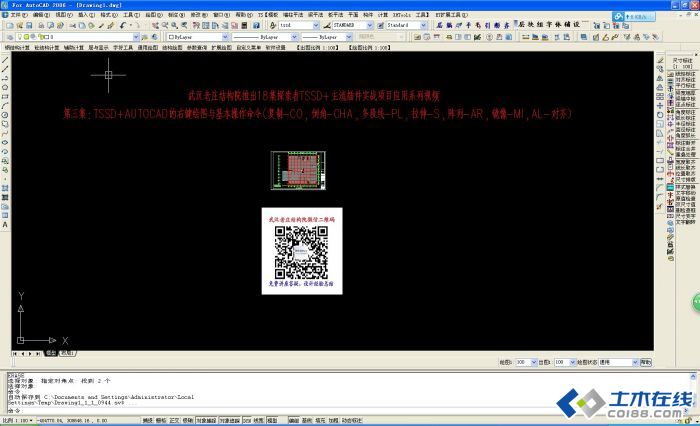Viewport: 700px width, 426px height.
Task: Open the 插入 Insert menu
Action: pos(86,15)
